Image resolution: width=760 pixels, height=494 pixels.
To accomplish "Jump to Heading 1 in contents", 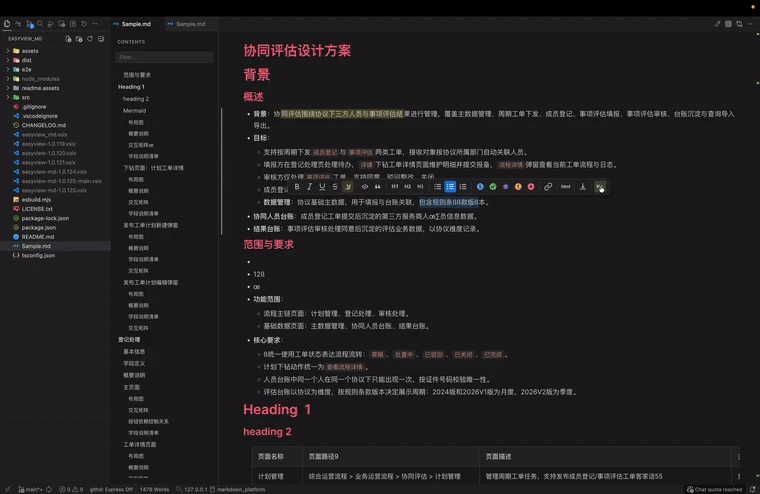I will 131,87.
